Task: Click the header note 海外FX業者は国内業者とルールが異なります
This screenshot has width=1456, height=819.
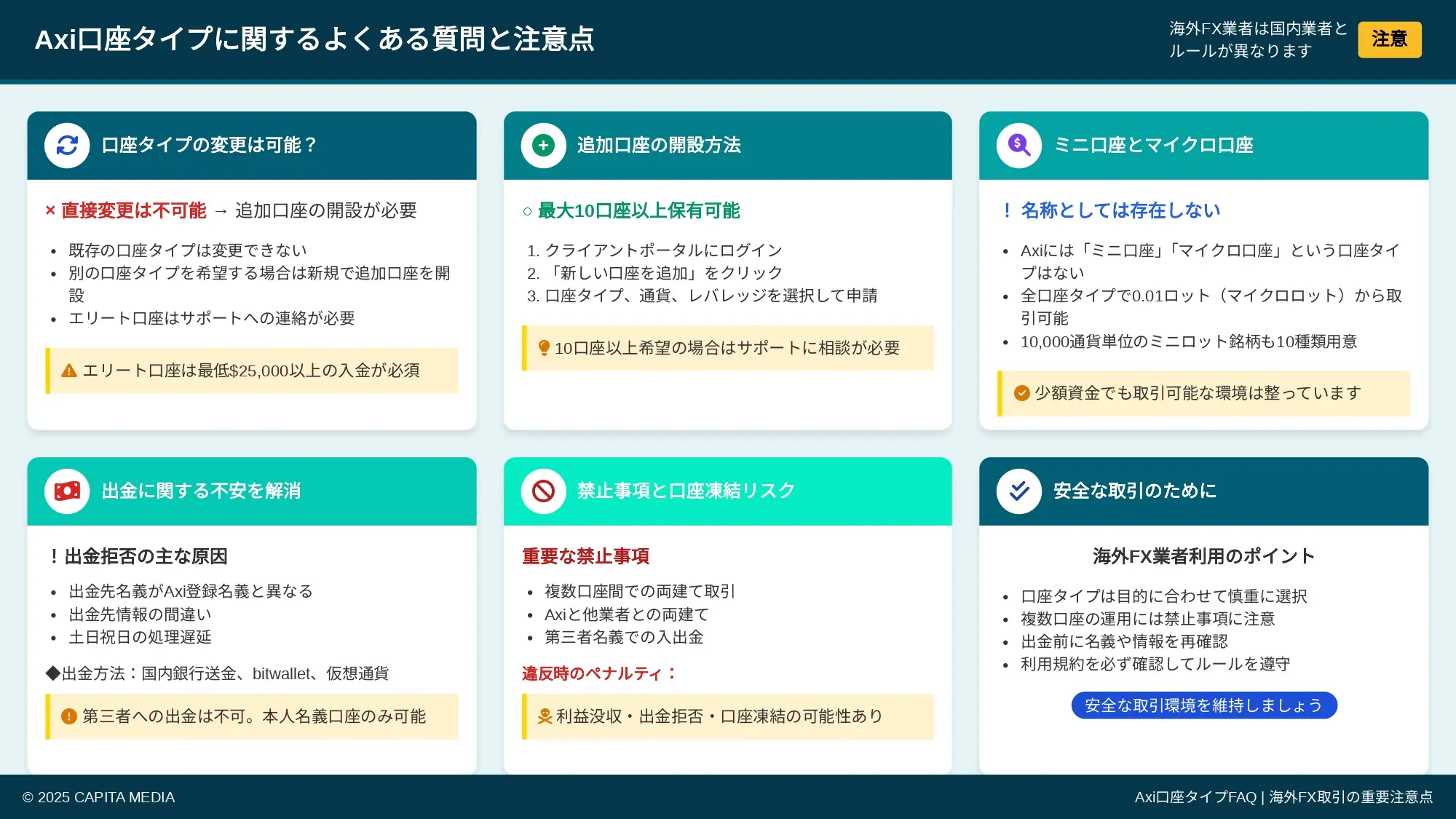Action: pyautogui.click(x=1258, y=39)
